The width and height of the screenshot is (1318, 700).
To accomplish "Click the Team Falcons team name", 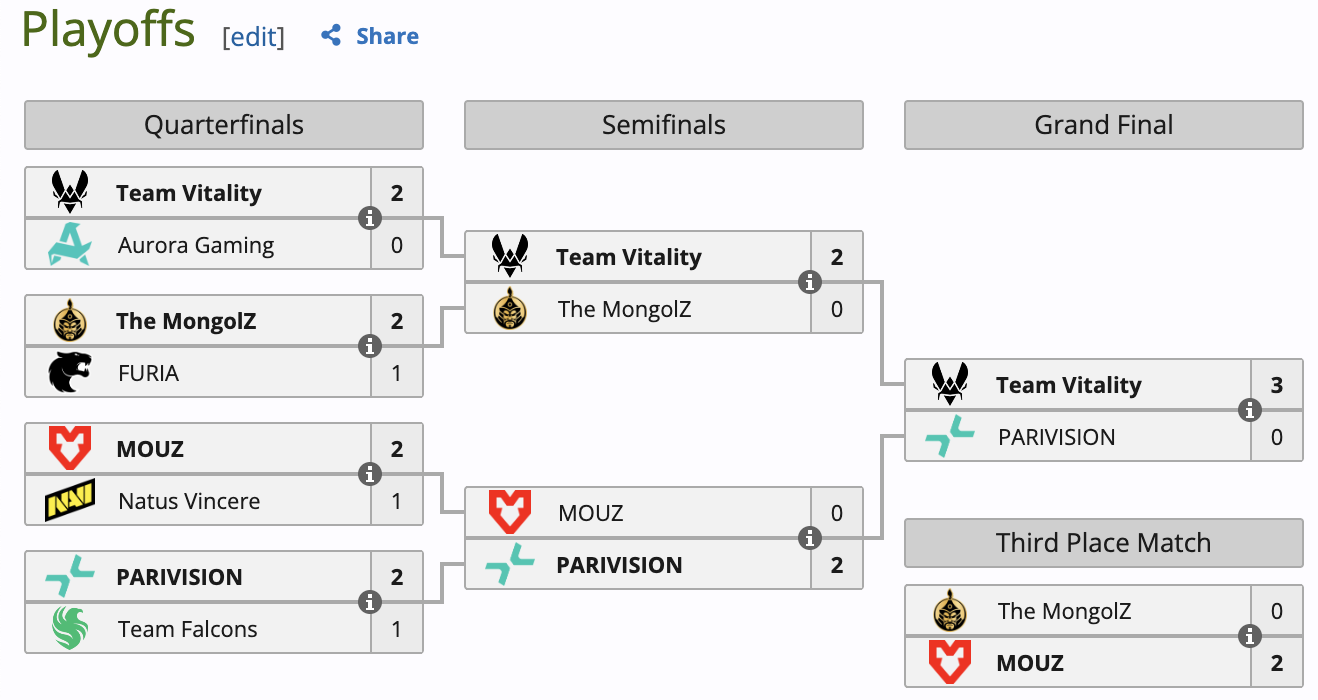I will (x=188, y=629).
